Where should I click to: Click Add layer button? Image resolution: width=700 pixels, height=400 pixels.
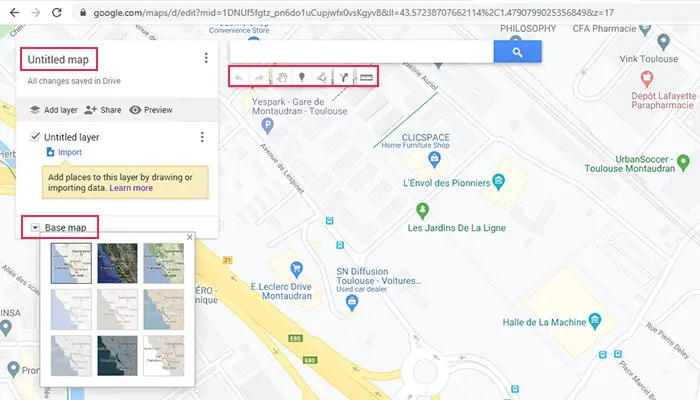coord(54,110)
